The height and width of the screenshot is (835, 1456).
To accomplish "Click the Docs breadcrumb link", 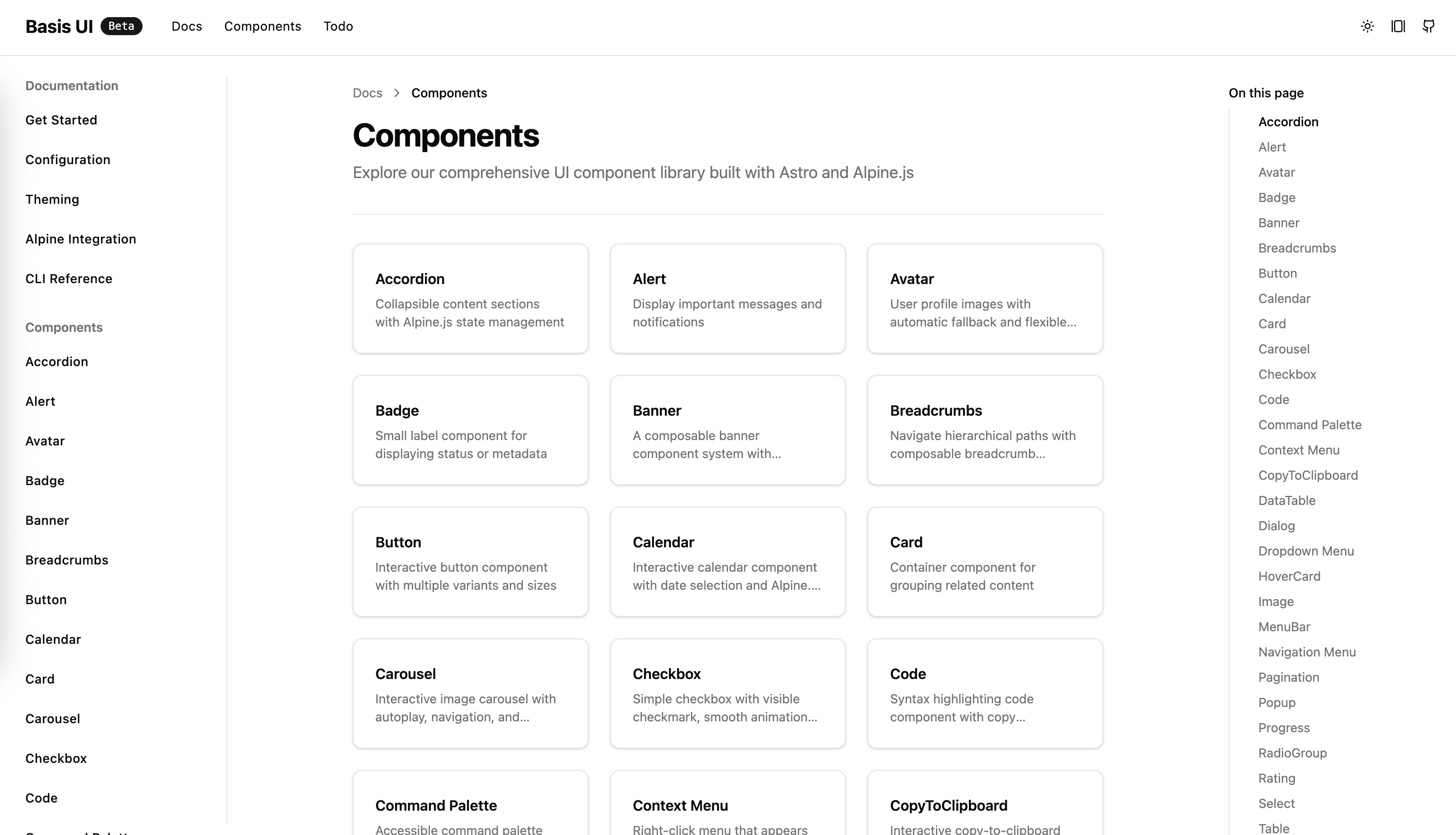I will point(367,92).
